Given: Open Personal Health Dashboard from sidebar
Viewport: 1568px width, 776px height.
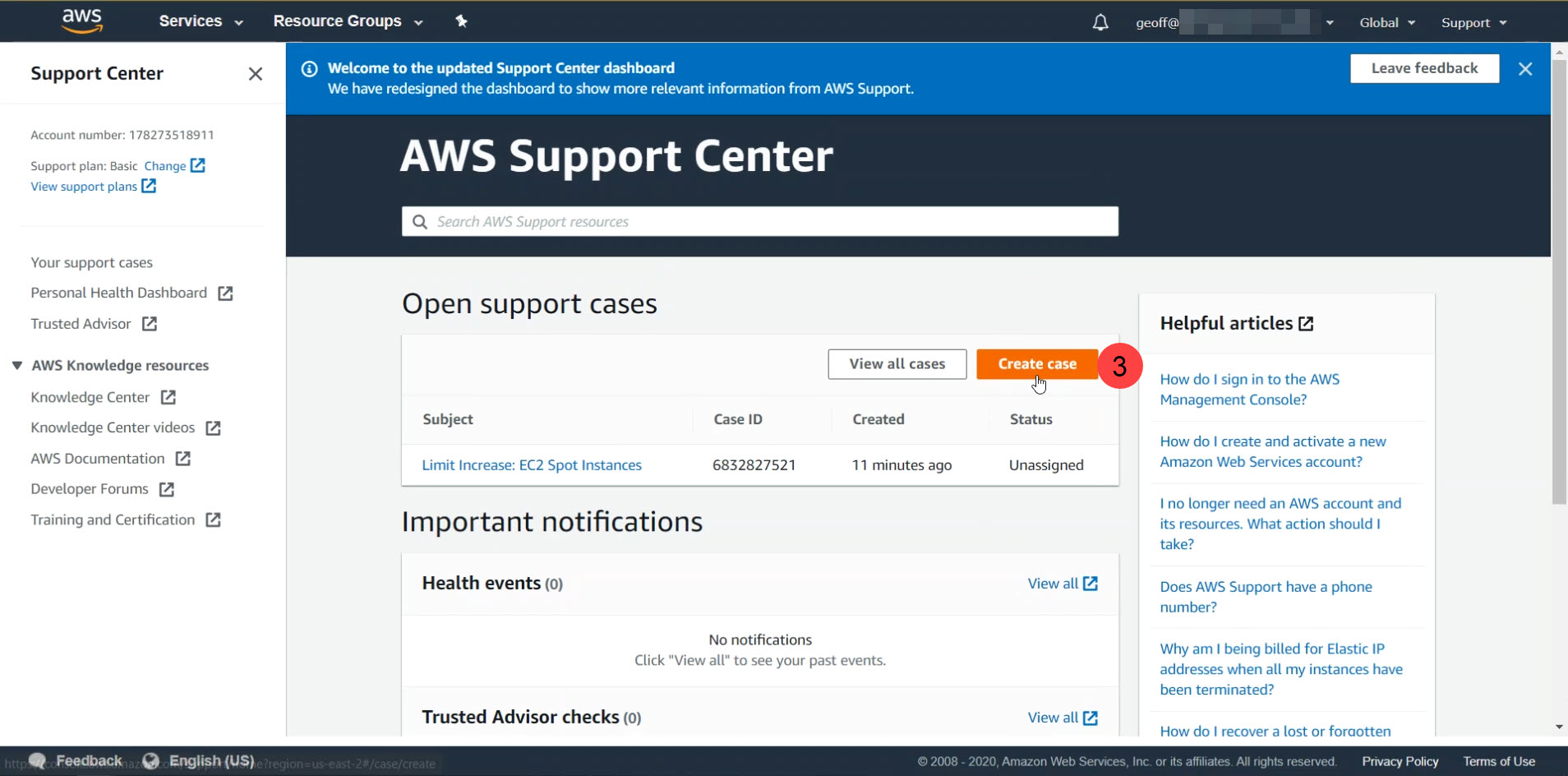Looking at the screenshot, I should pyautogui.click(x=119, y=293).
